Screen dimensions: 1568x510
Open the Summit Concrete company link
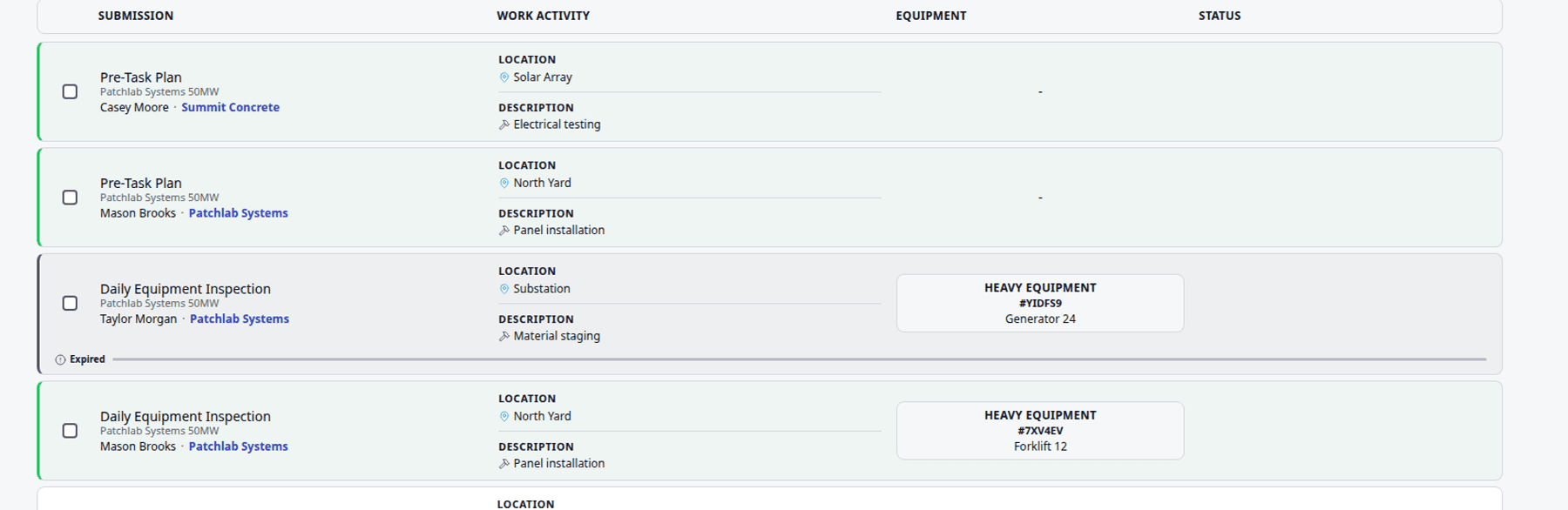(x=230, y=107)
